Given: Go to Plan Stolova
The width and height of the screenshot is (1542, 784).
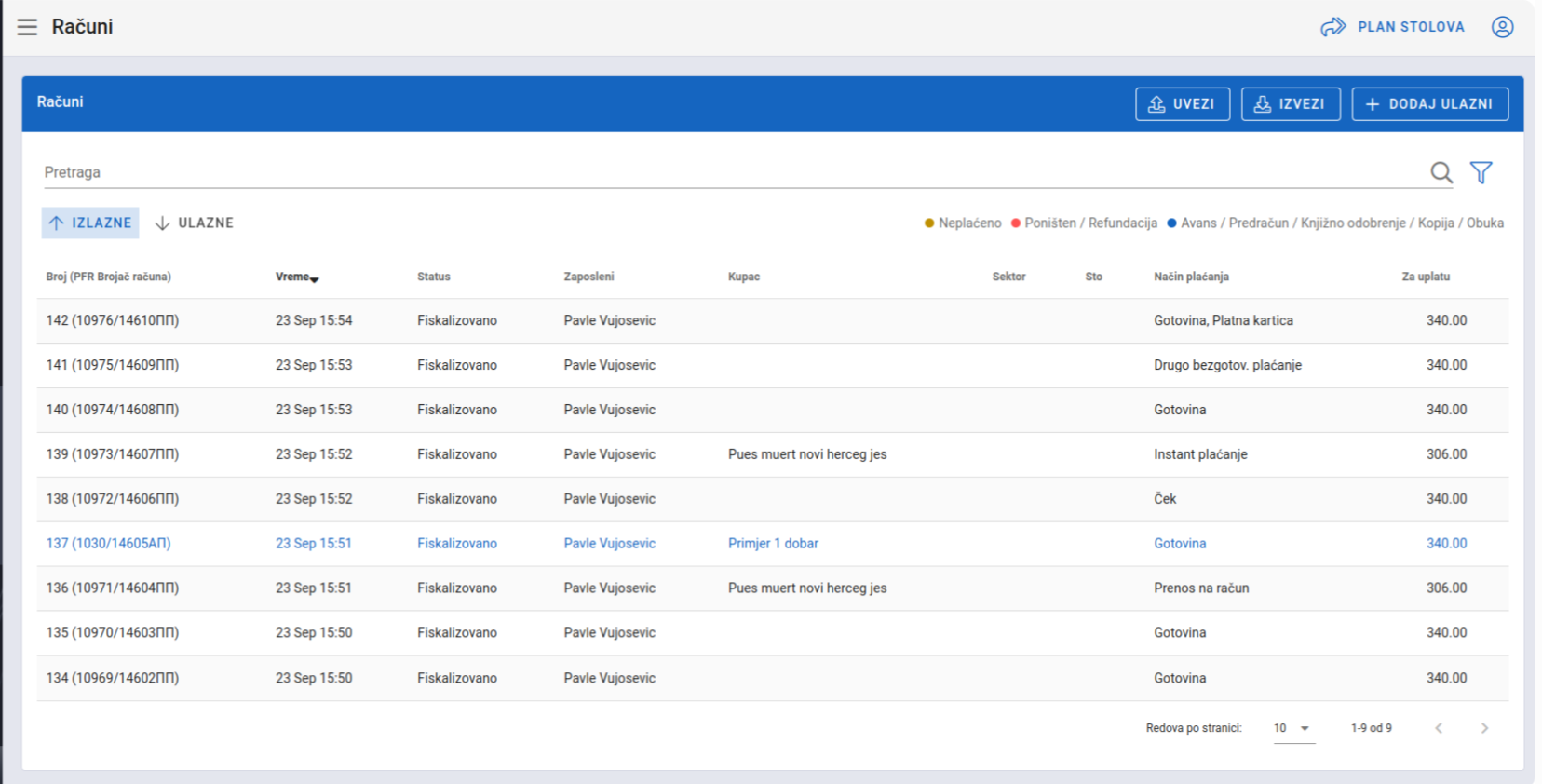Looking at the screenshot, I should coord(1393,27).
